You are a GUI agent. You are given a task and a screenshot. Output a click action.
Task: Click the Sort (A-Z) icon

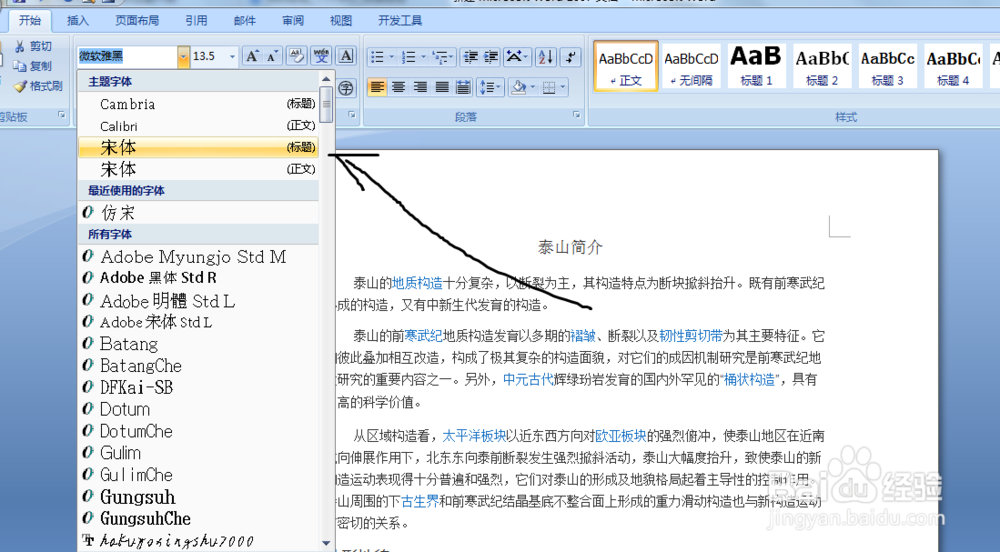coord(546,57)
